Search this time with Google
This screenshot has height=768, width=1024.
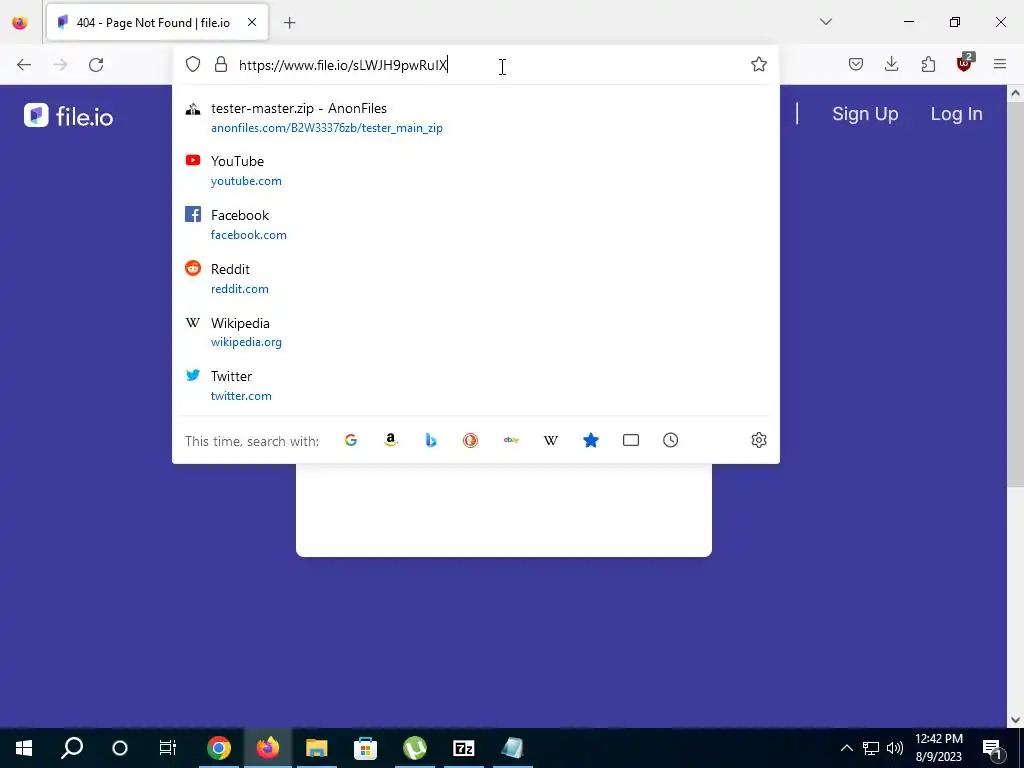pos(351,440)
